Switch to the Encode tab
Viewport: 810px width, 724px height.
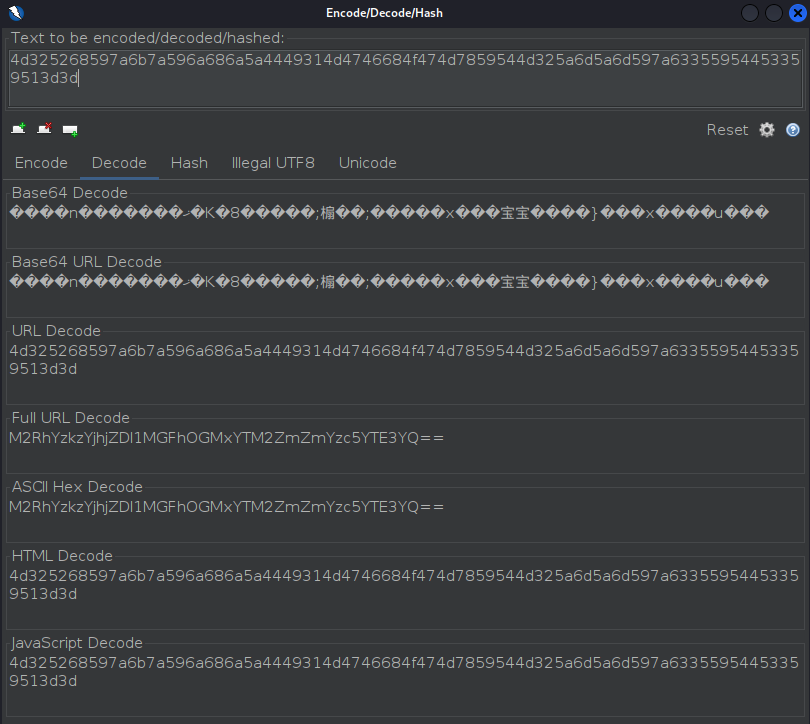click(41, 163)
